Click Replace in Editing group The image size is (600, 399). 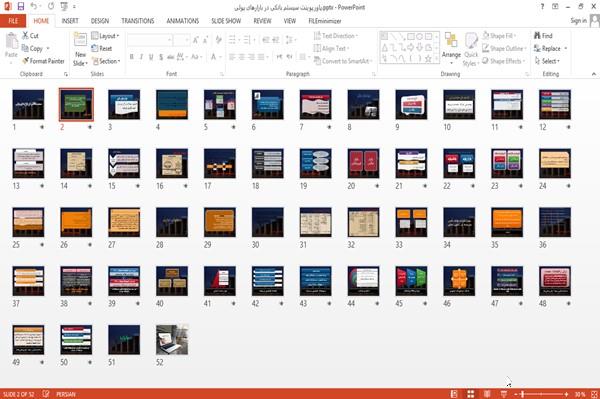pos(548,48)
